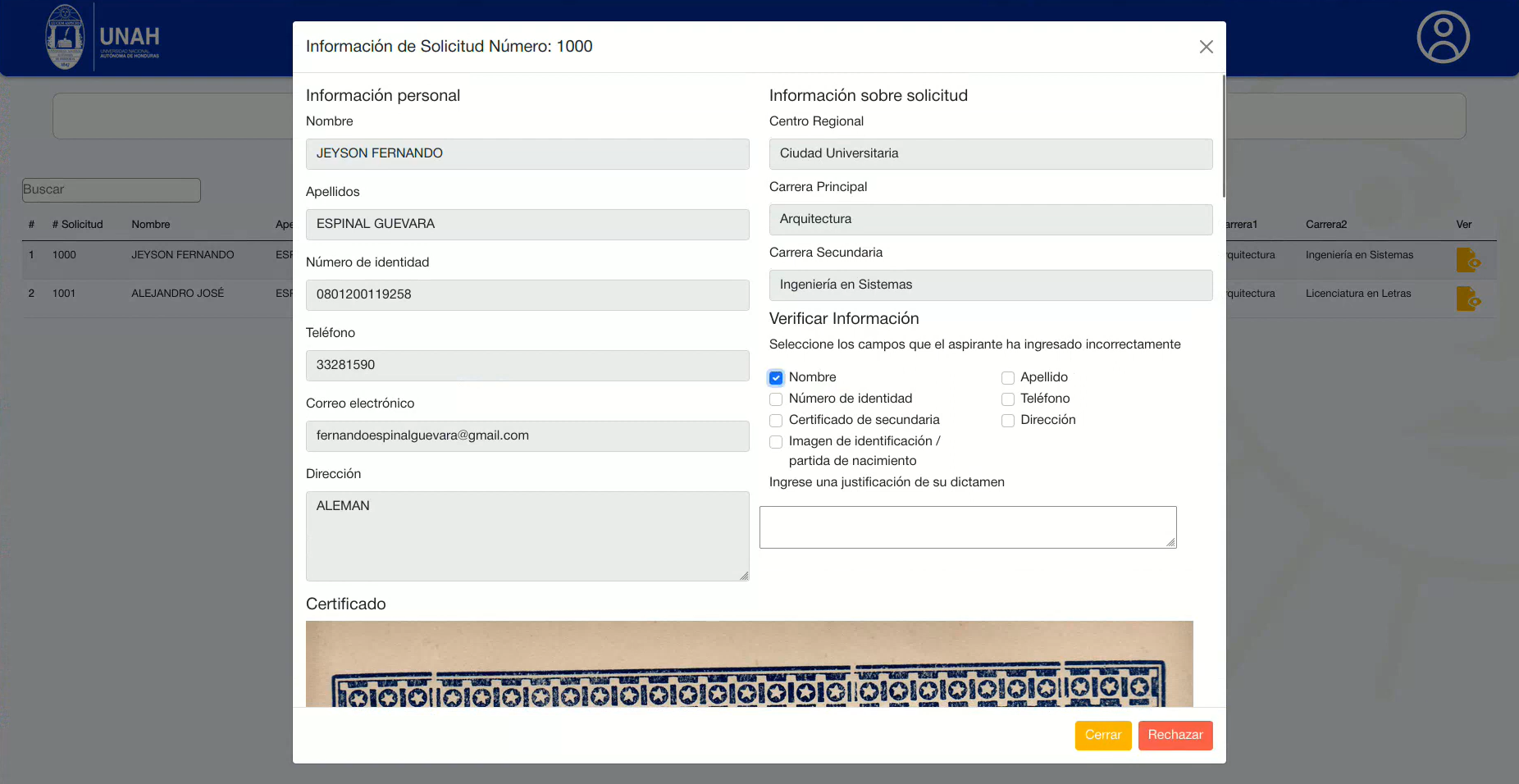Image resolution: width=1519 pixels, height=784 pixels.
Task: Click the Dirección textarea resize handle
Action: point(744,576)
